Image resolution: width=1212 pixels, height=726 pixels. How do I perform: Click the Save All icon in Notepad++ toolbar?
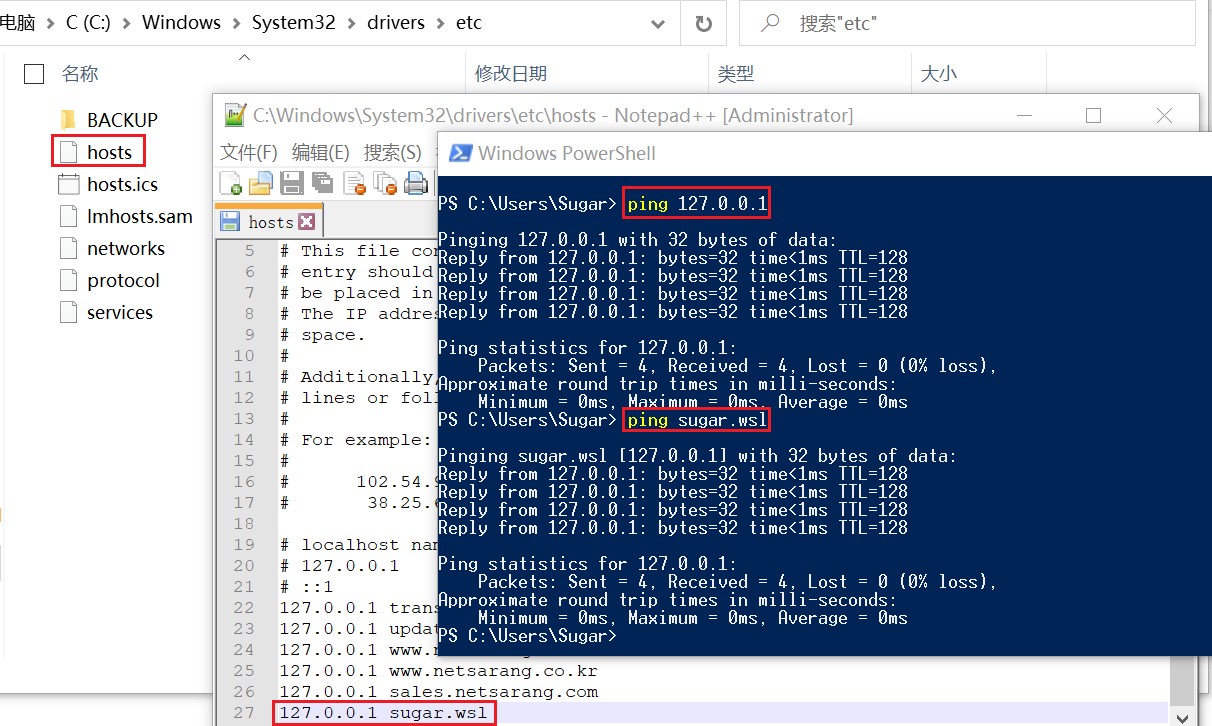click(322, 183)
